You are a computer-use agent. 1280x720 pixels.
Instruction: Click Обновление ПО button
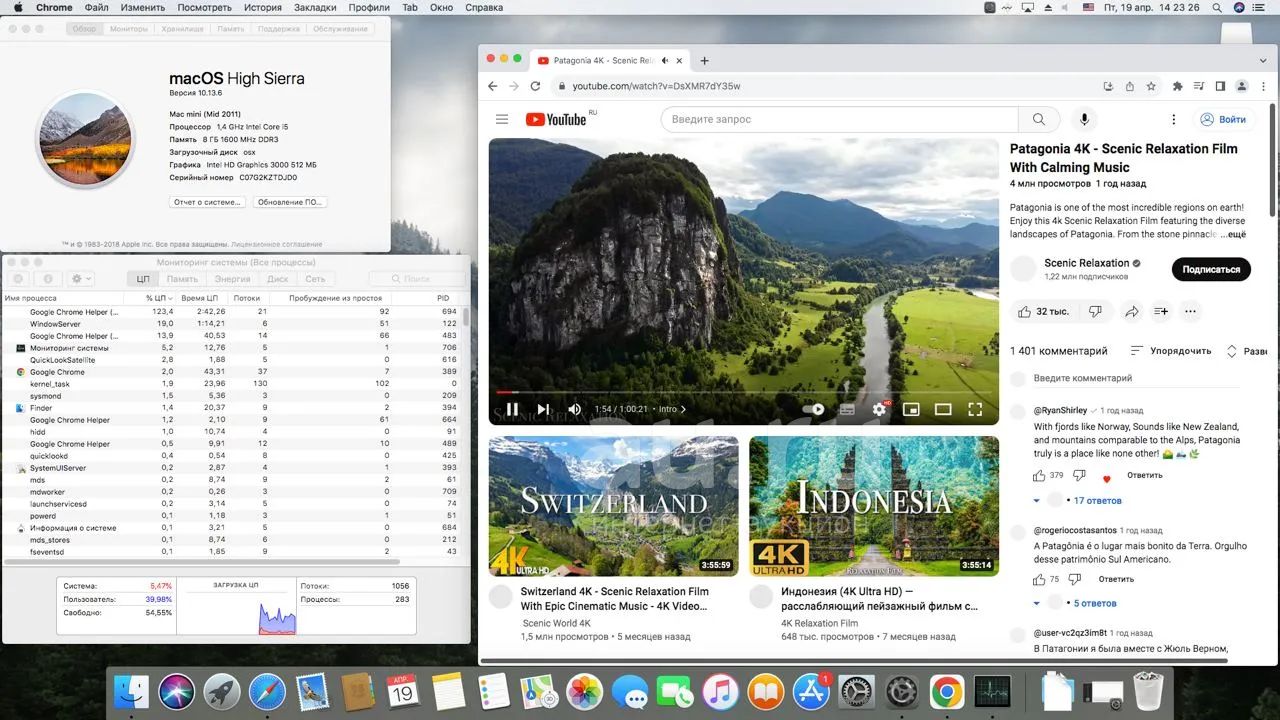(289, 202)
